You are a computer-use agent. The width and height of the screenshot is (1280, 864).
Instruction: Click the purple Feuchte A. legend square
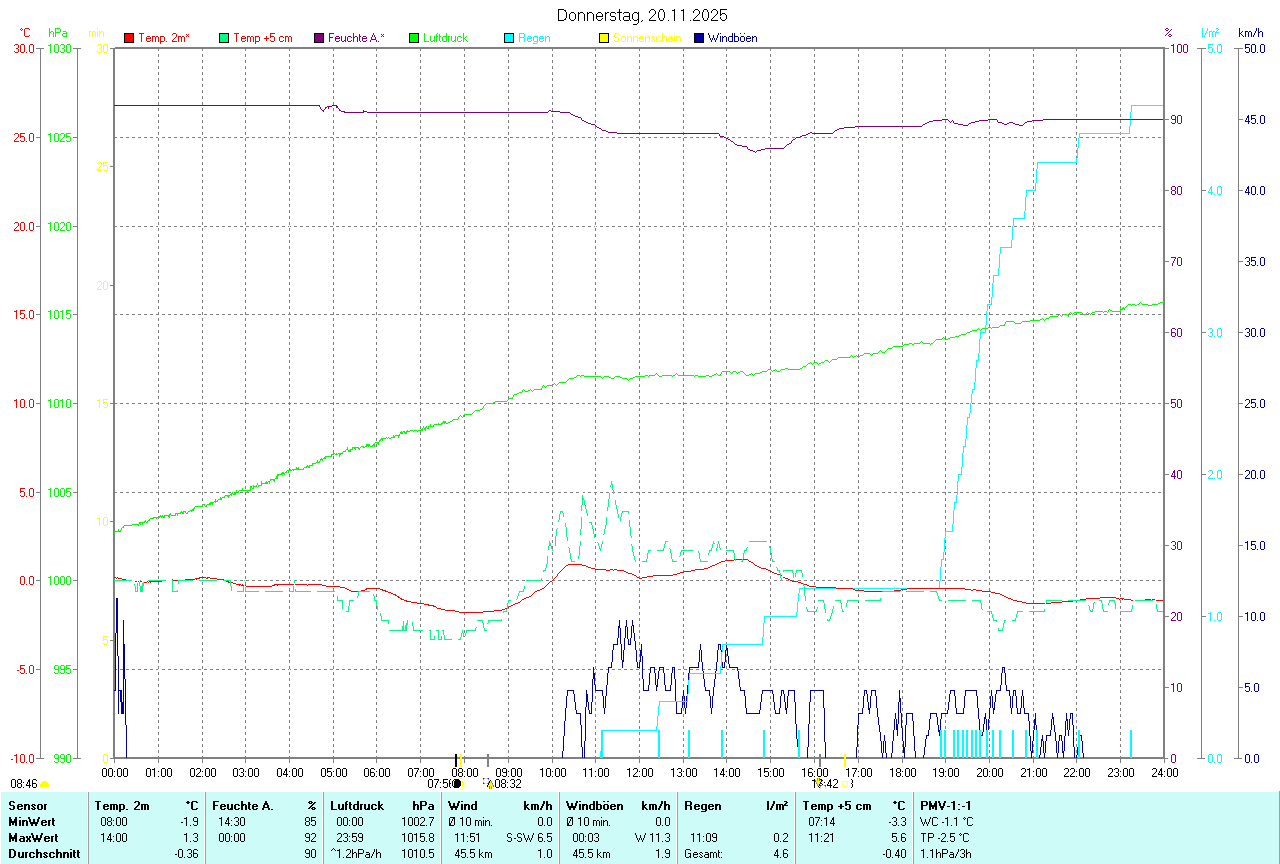(x=319, y=38)
